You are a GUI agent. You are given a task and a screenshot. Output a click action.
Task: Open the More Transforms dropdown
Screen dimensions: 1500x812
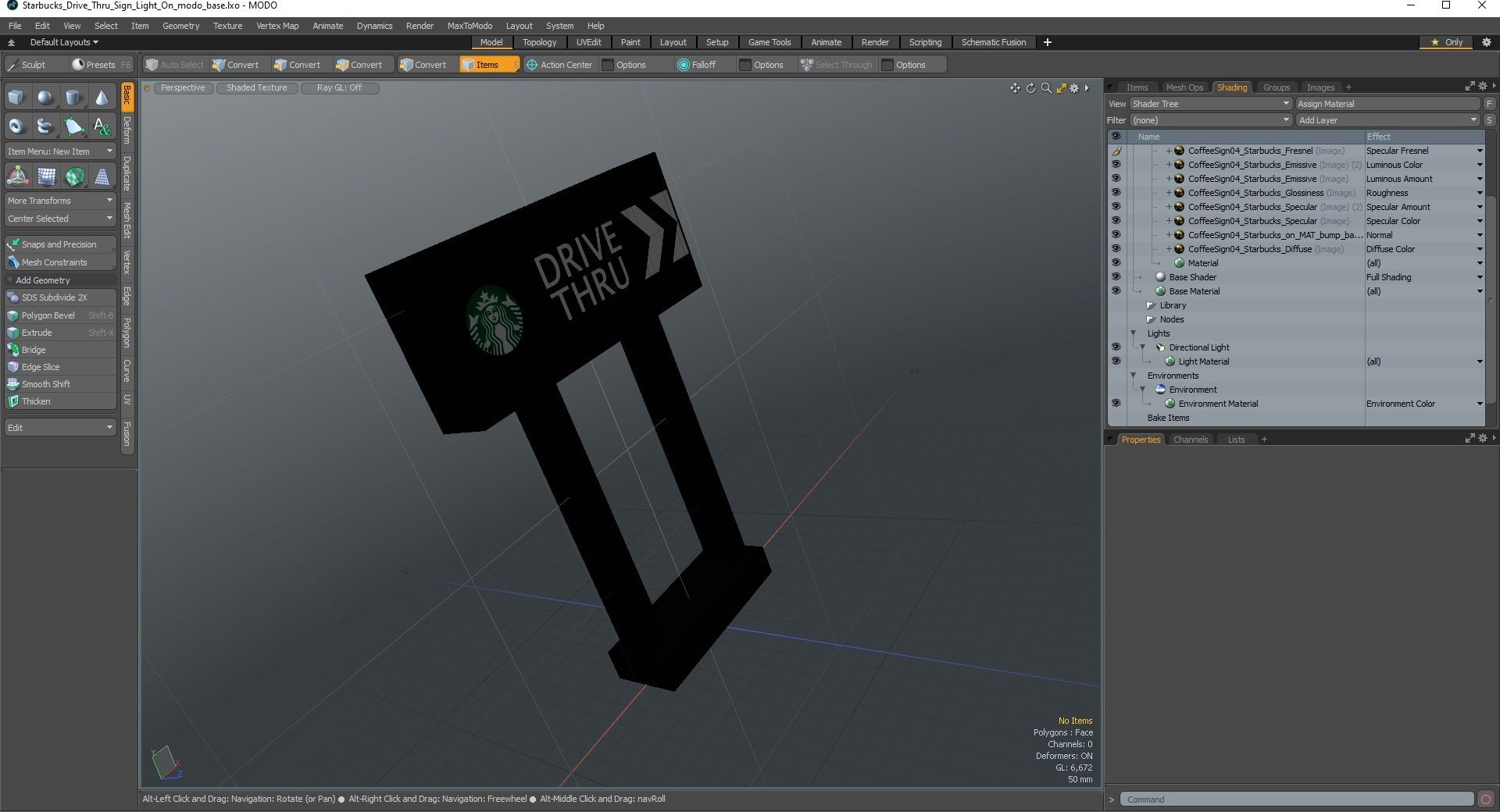click(60, 201)
